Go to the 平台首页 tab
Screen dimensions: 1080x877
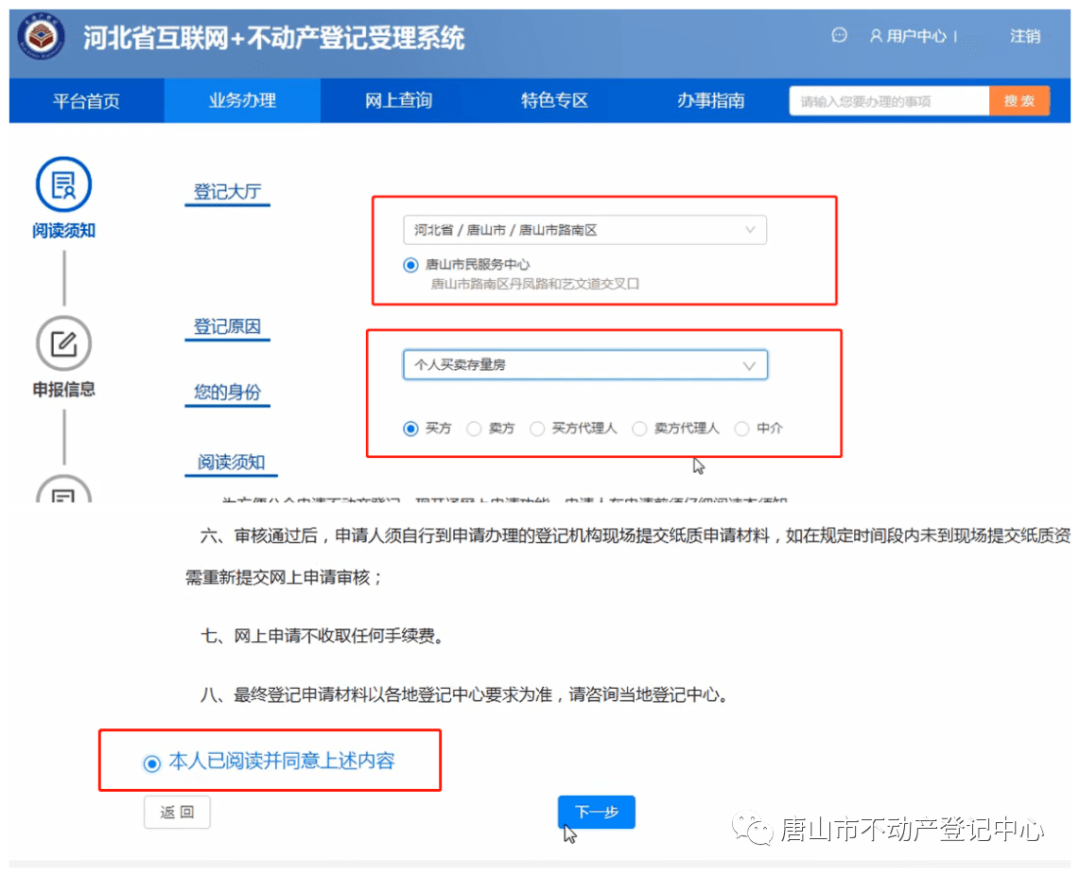tap(85, 100)
